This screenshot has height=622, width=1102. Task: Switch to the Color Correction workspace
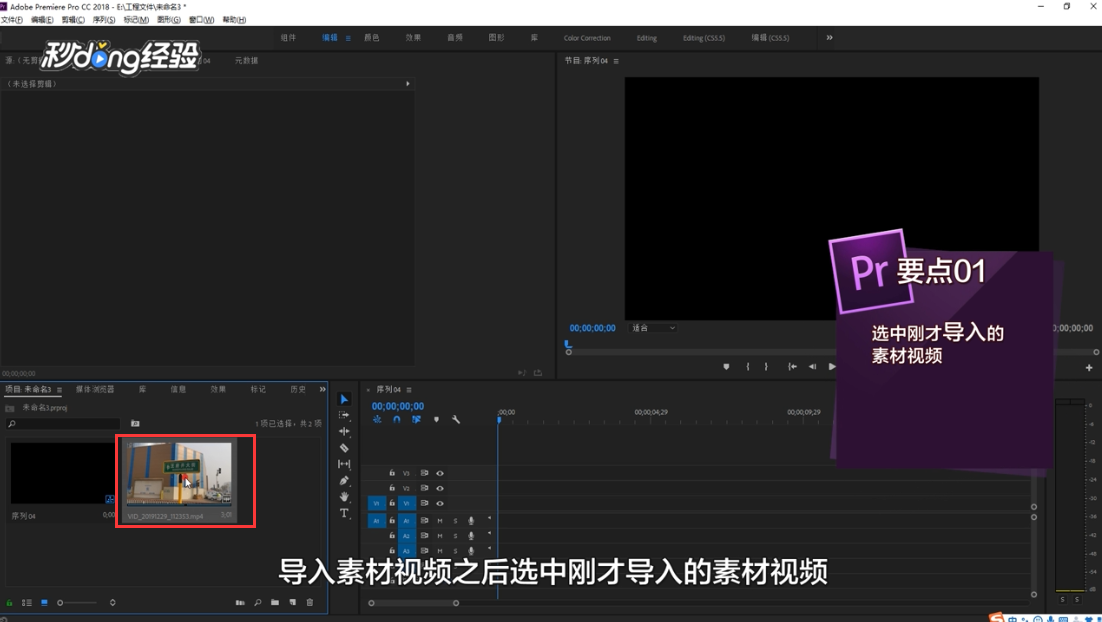click(587, 38)
